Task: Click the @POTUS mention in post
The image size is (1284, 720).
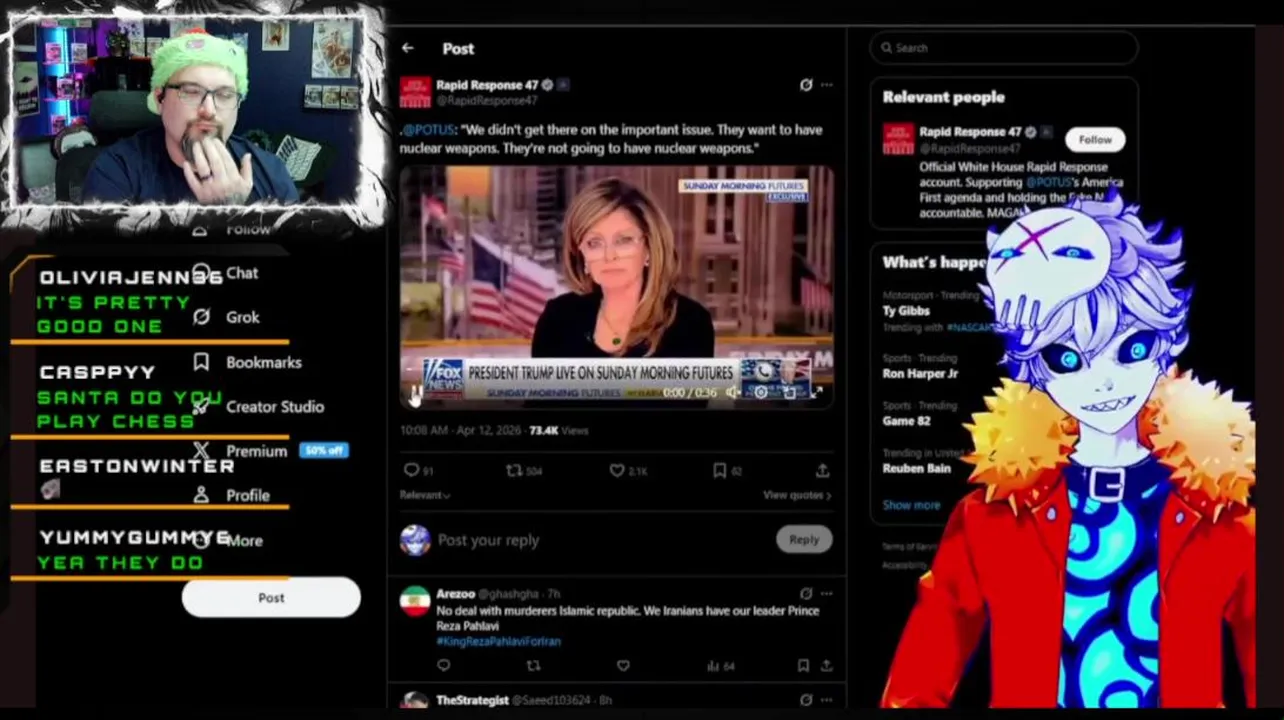Action: coord(428,130)
